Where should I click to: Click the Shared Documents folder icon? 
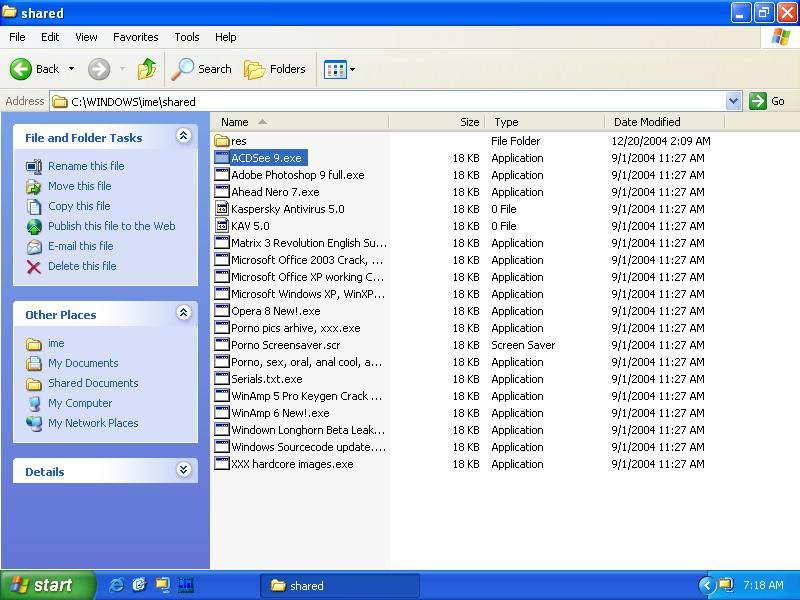[34, 384]
